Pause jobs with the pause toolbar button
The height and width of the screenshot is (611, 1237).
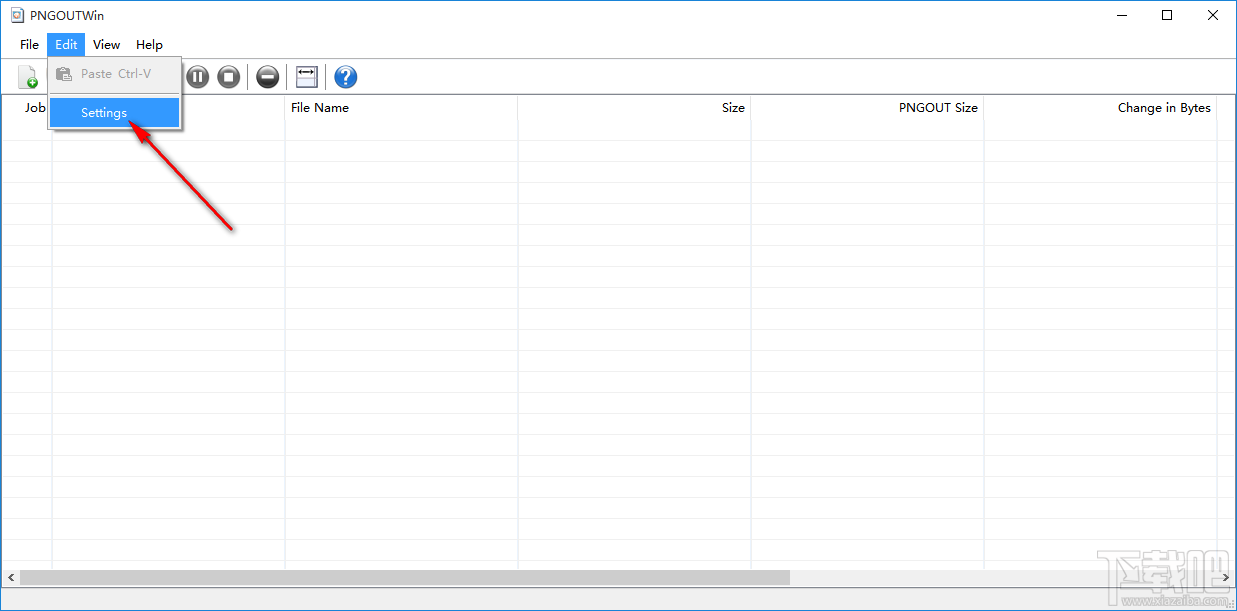(198, 77)
